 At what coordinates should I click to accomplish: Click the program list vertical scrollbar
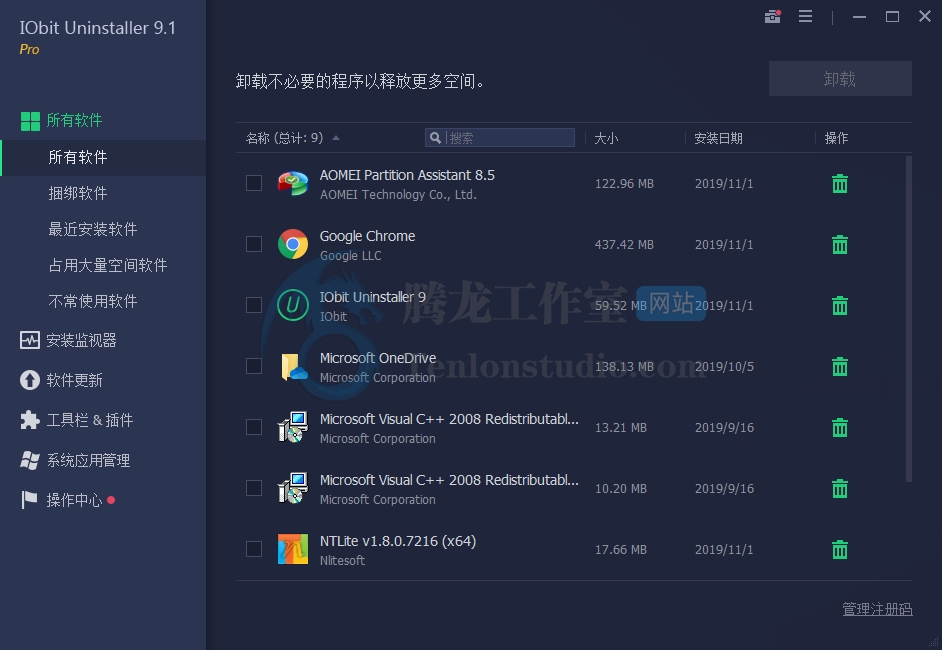908,318
